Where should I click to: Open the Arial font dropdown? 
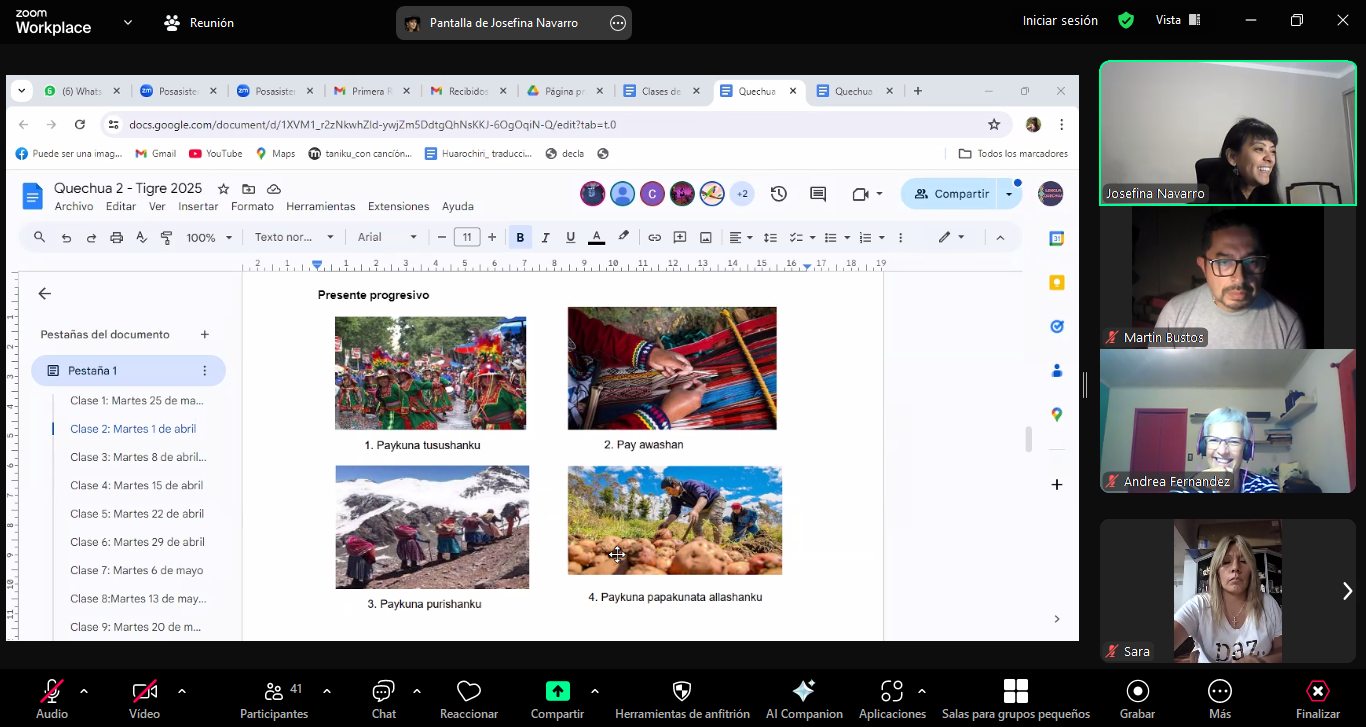(x=387, y=237)
